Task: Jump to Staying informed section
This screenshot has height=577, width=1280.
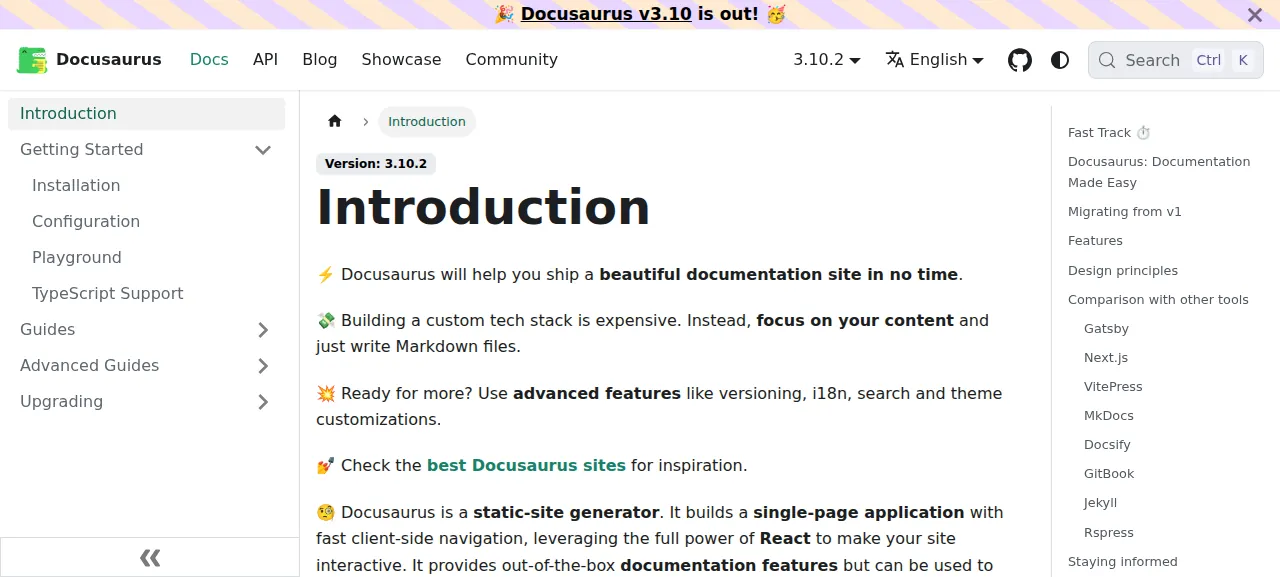Action: point(1123,562)
